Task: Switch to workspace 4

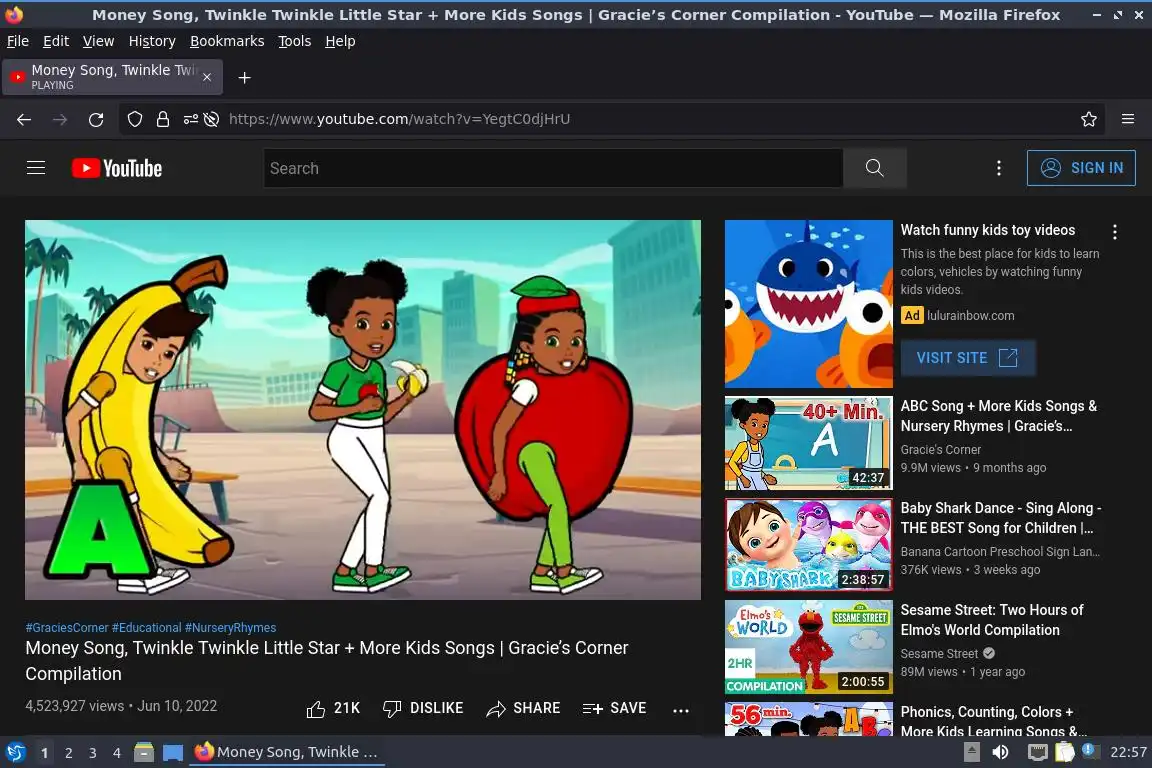Action: (117, 753)
